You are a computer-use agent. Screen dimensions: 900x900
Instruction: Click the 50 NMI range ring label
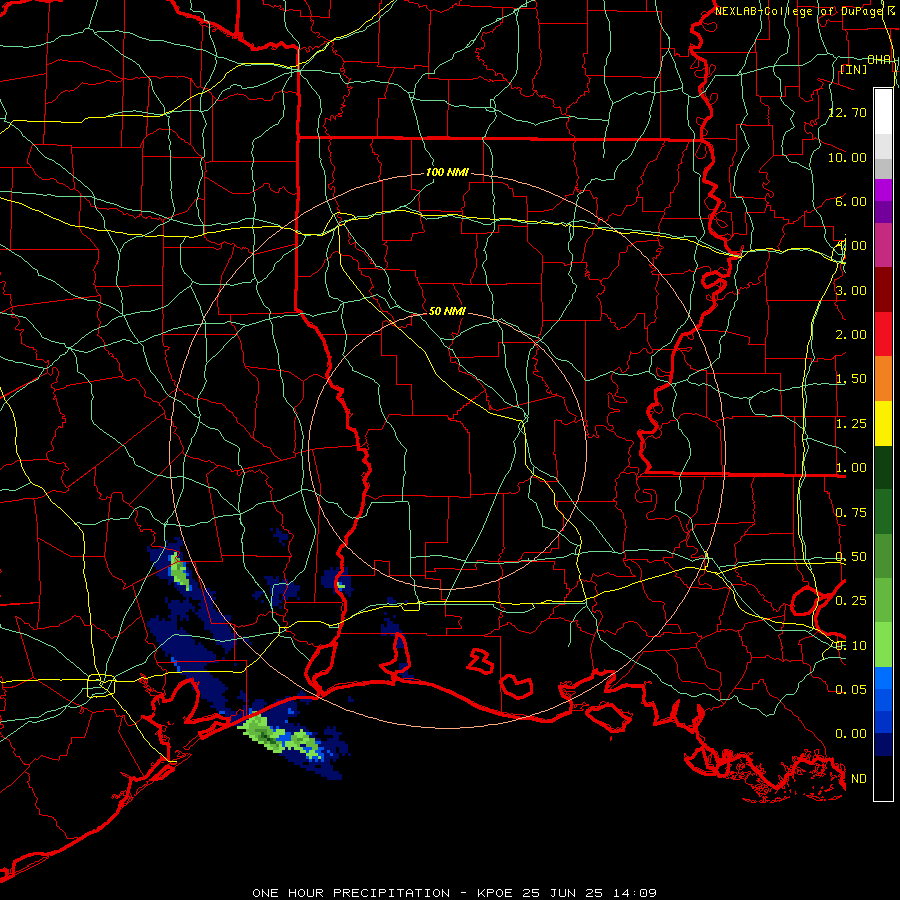(447, 311)
